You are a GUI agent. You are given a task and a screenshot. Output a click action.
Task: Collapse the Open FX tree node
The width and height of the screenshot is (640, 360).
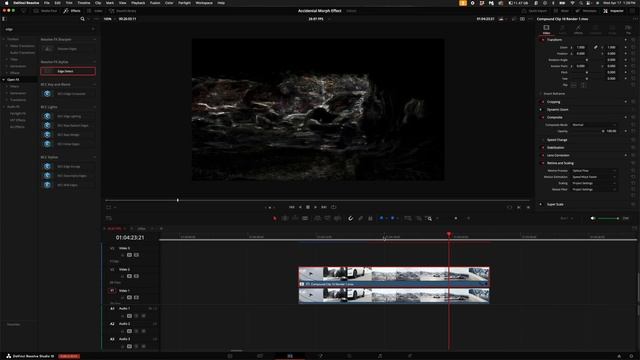pos(4,80)
